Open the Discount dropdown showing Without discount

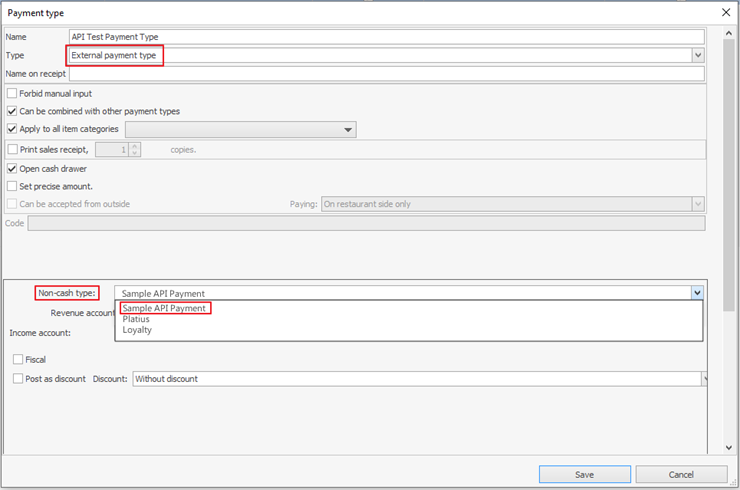click(703, 379)
